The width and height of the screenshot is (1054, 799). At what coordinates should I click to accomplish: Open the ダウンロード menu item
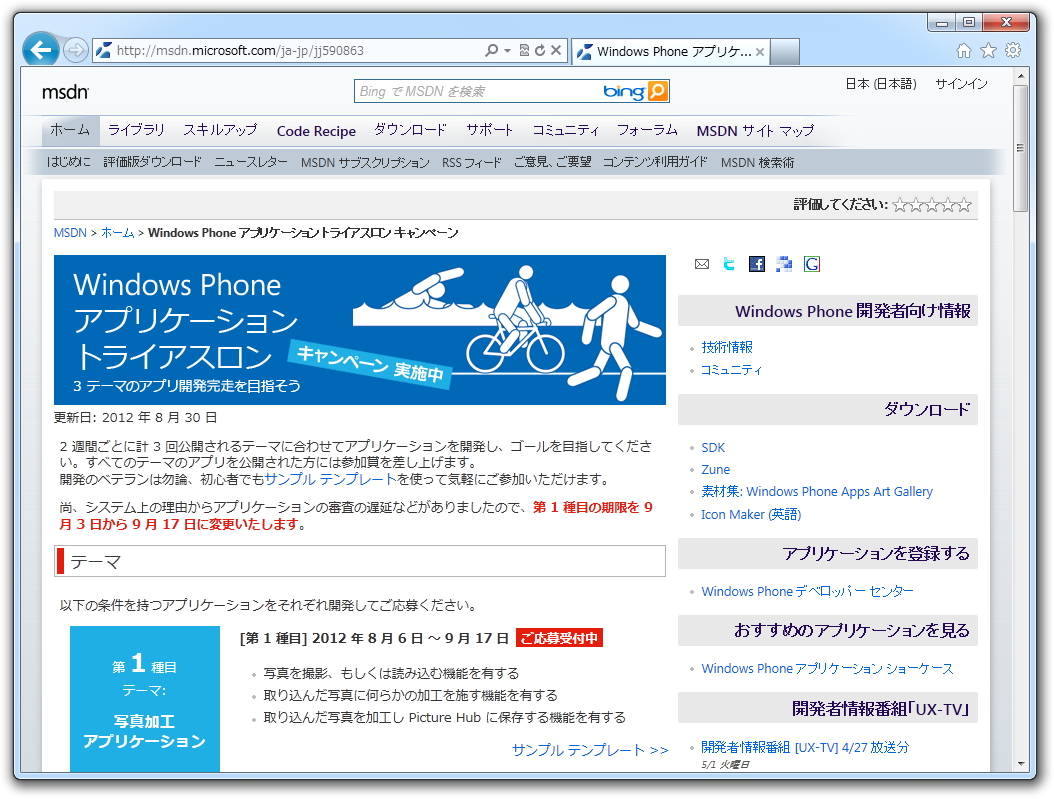click(x=411, y=130)
